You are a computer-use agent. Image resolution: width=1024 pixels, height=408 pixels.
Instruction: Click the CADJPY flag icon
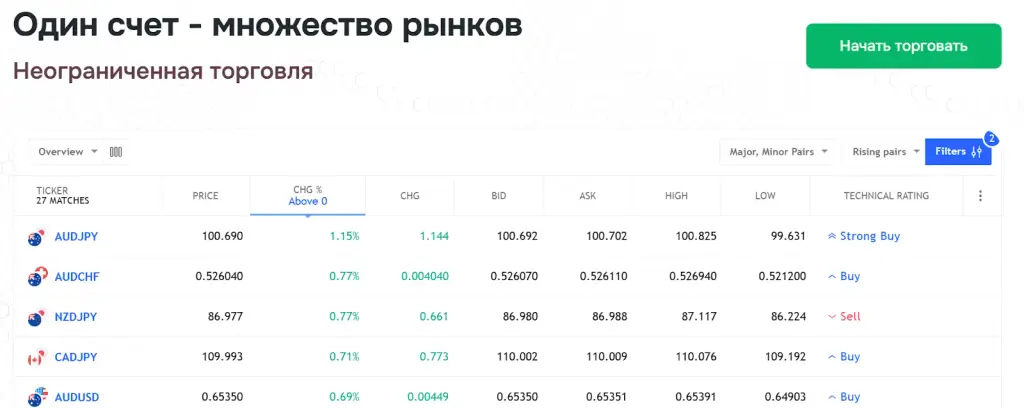tap(37, 357)
